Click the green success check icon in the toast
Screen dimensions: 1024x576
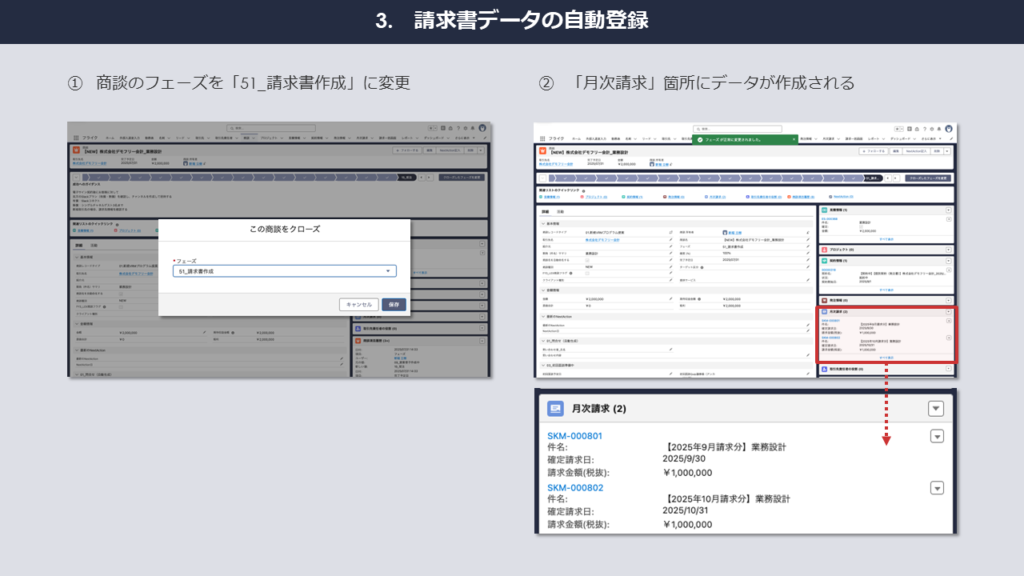pos(702,140)
